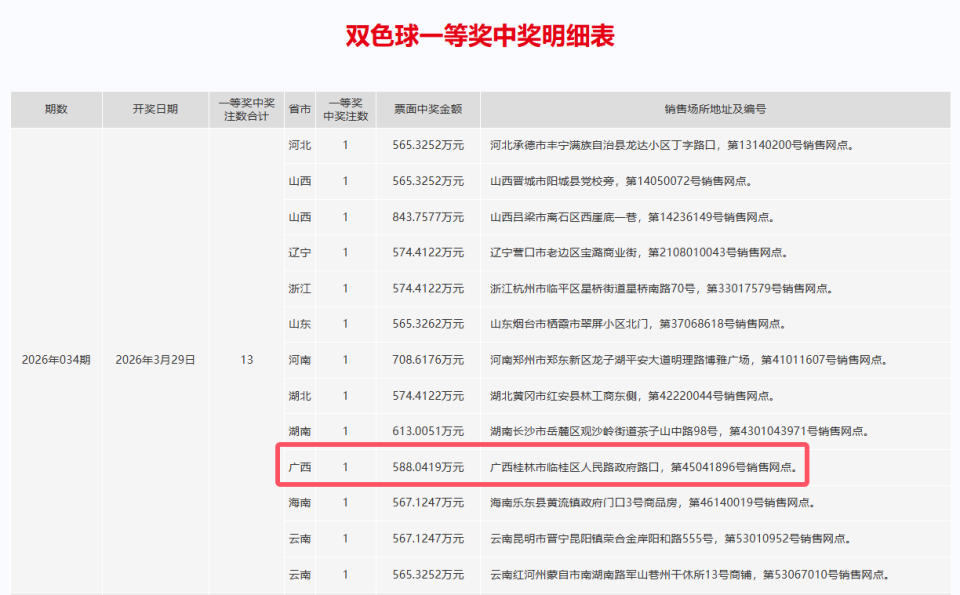Select the 开奖日期 column header

[x=156, y=110]
